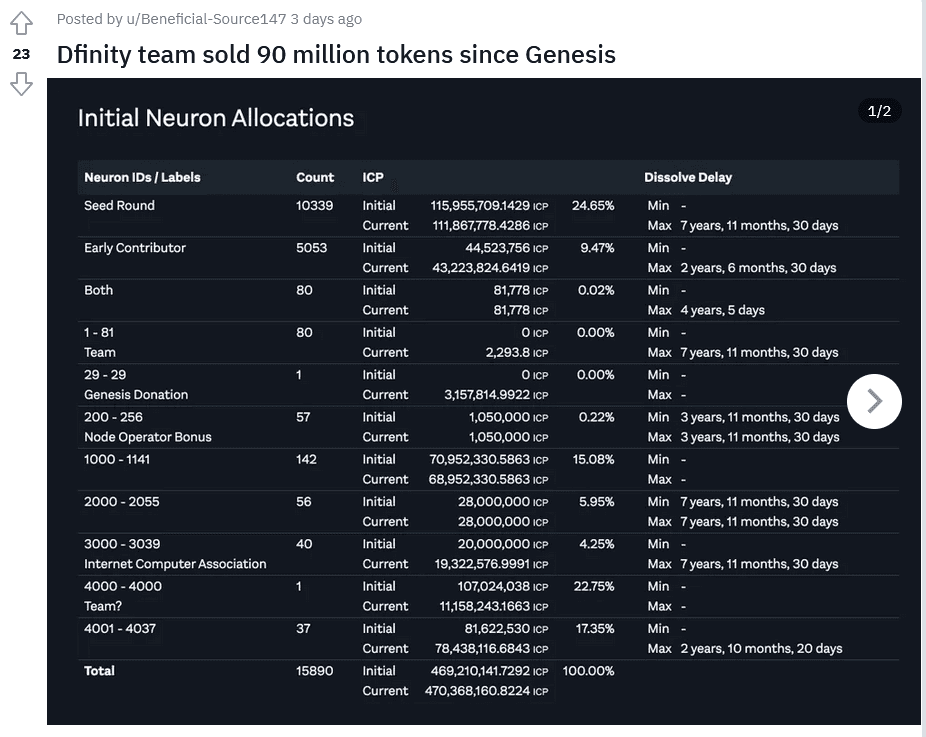The height and width of the screenshot is (737, 926).
Task: Click the 'Count' column header
Action: tap(315, 177)
